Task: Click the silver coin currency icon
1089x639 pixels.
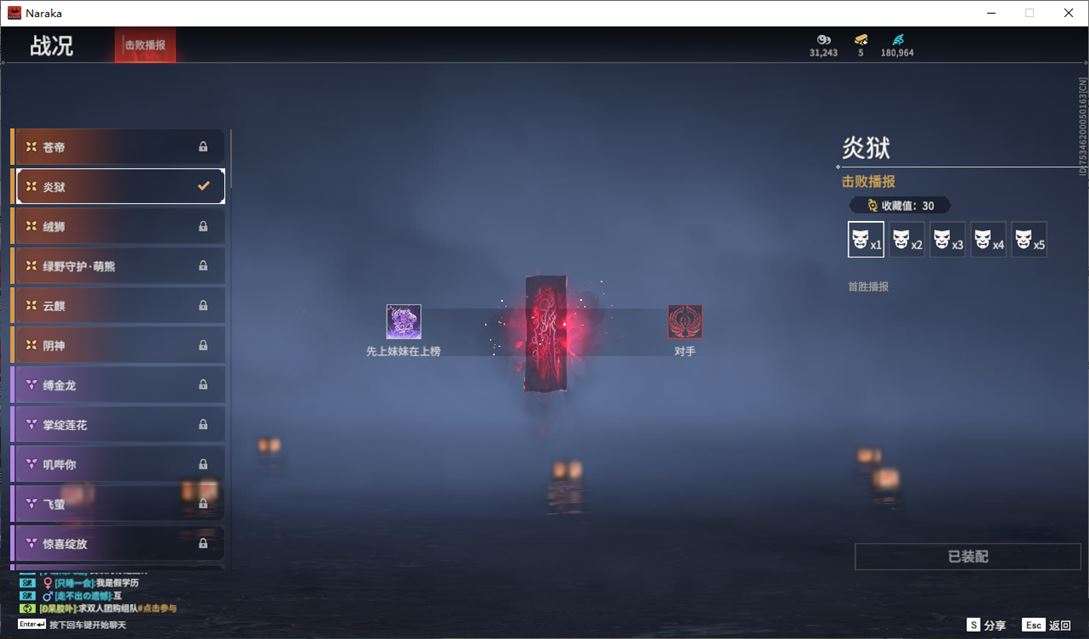Action: pos(824,40)
